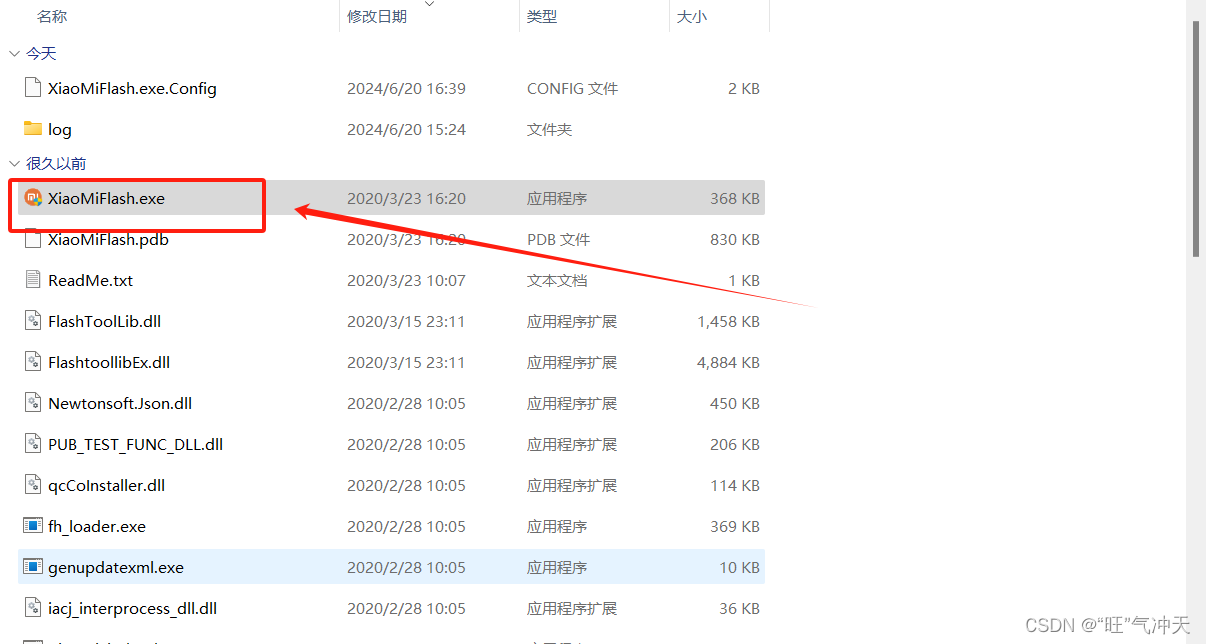Click the XiaoMiFlash.exe application icon
This screenshot has width=1206, height=644.
[x=33, y=198]
